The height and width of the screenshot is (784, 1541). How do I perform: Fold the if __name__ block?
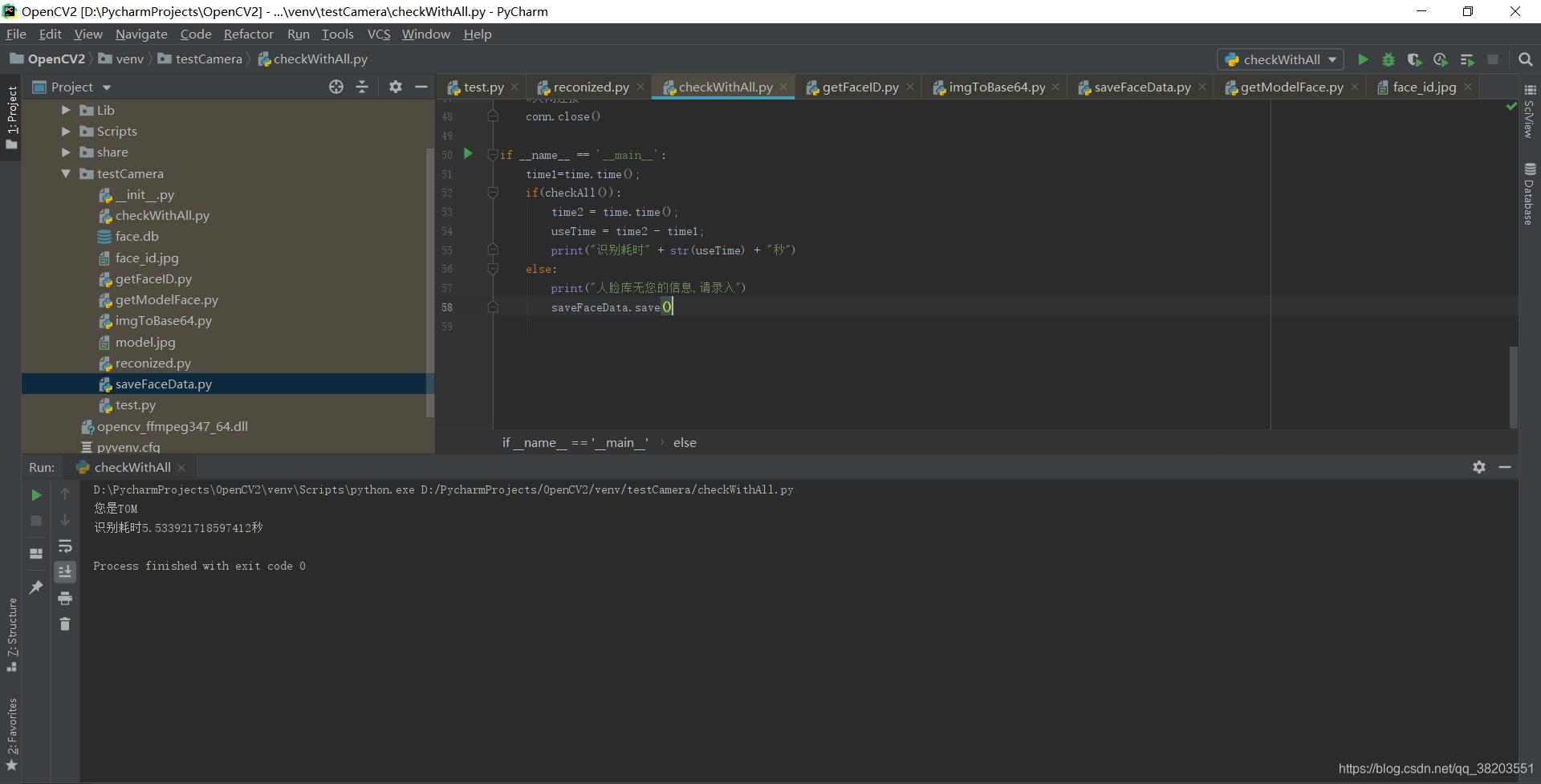[x=493, y=155]
